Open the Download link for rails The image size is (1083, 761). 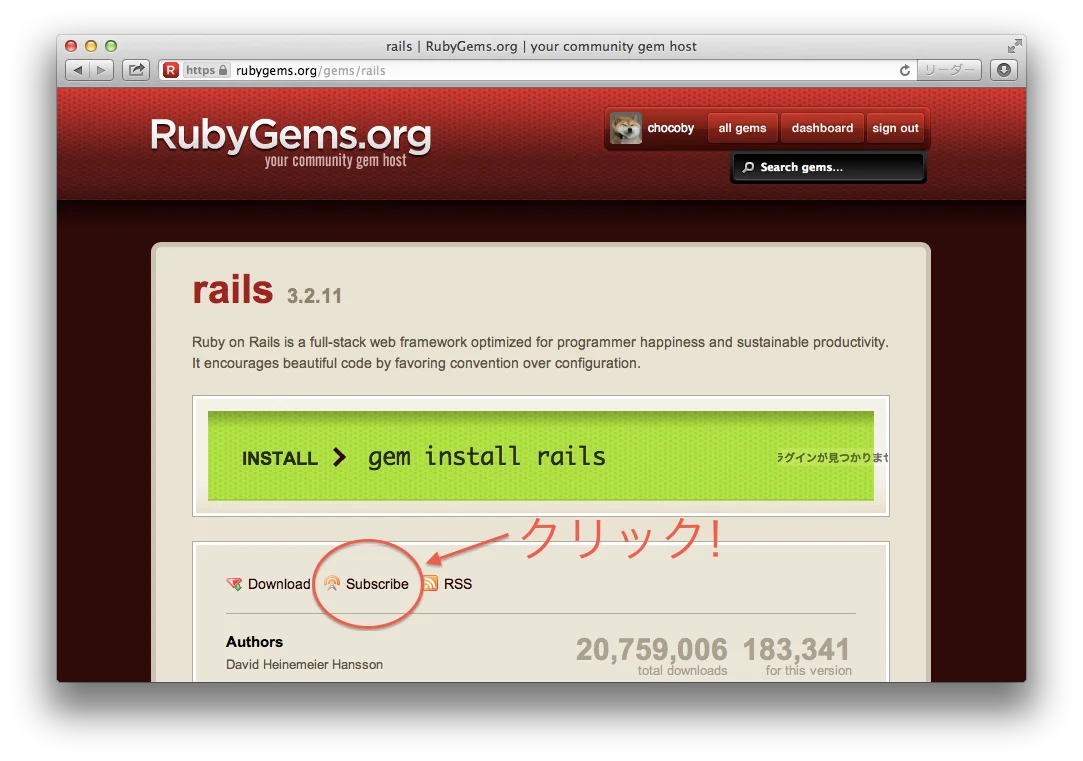[279, 584]
